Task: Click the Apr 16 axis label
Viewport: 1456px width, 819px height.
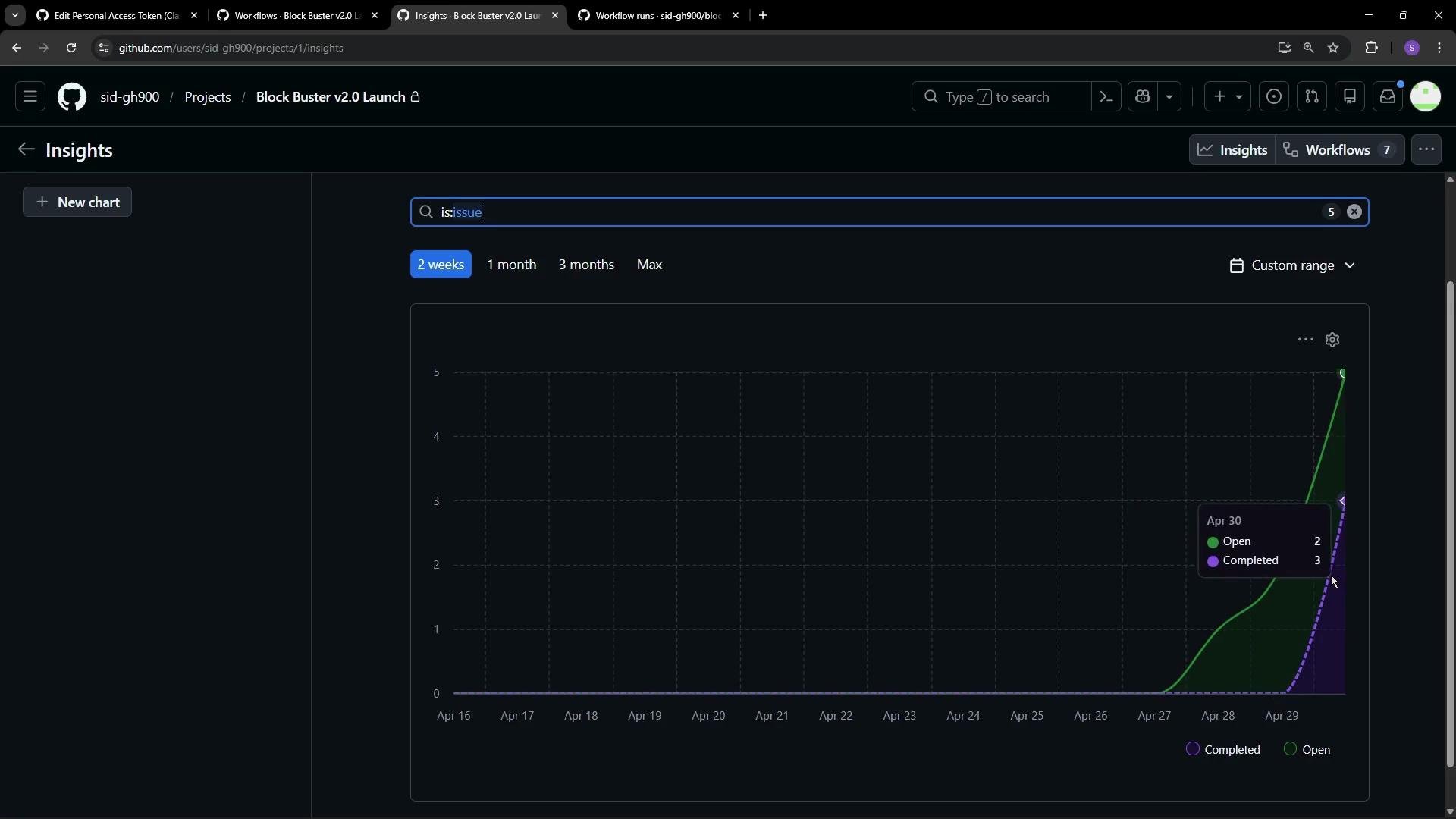Action: click(453, 716)
